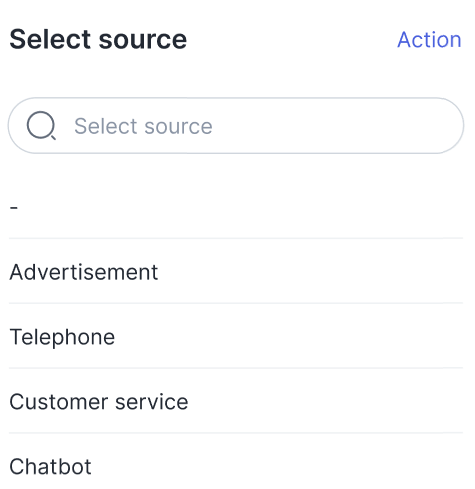Set the source to Customer service
Viewport: 475px width, 489px height.
236,401
